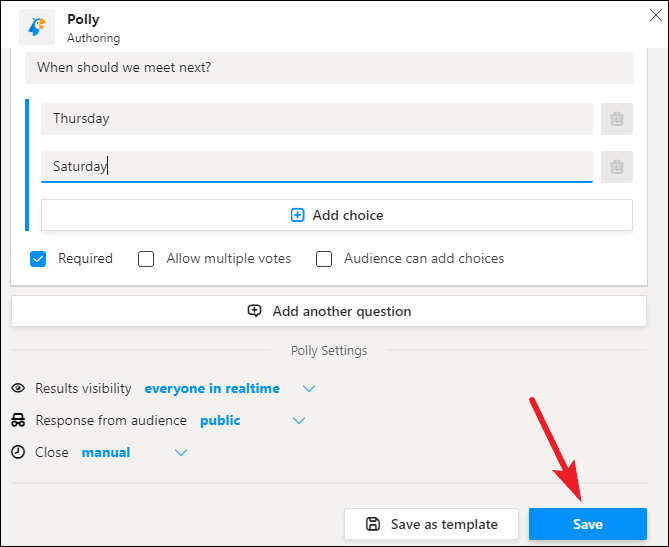Click the floppy disk icon on Save as template

pyautogui.click(x=373, y=524)
